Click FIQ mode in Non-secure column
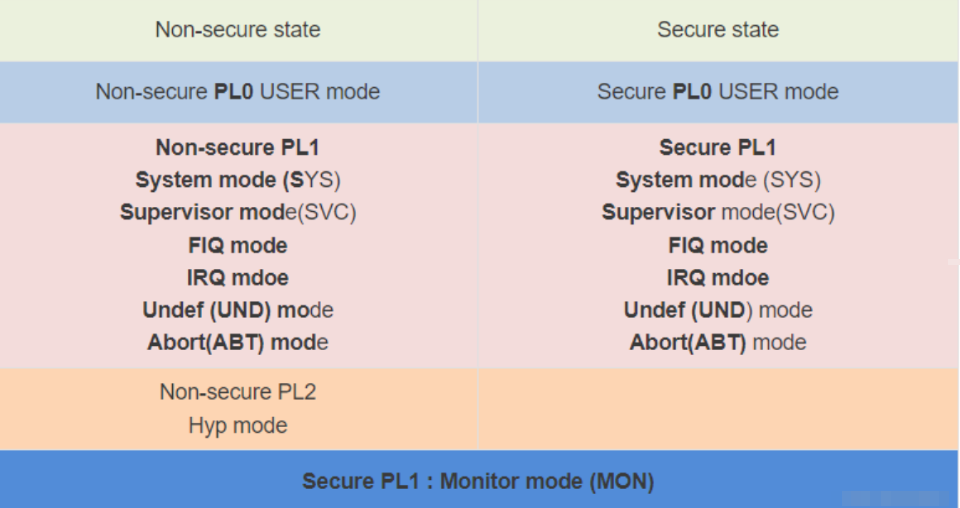Screen dimensions: 960x508 [238, 245]
